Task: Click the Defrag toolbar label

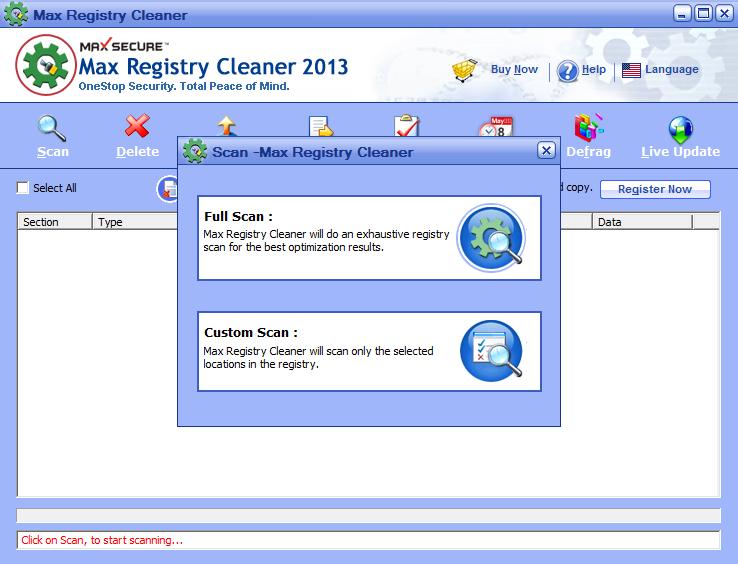Action: click(x=588, y=152)
